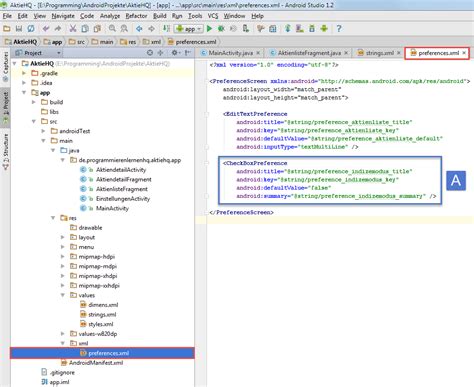
Task: Switch to the MainActivity.java tab
Action: tap(230, 53)
